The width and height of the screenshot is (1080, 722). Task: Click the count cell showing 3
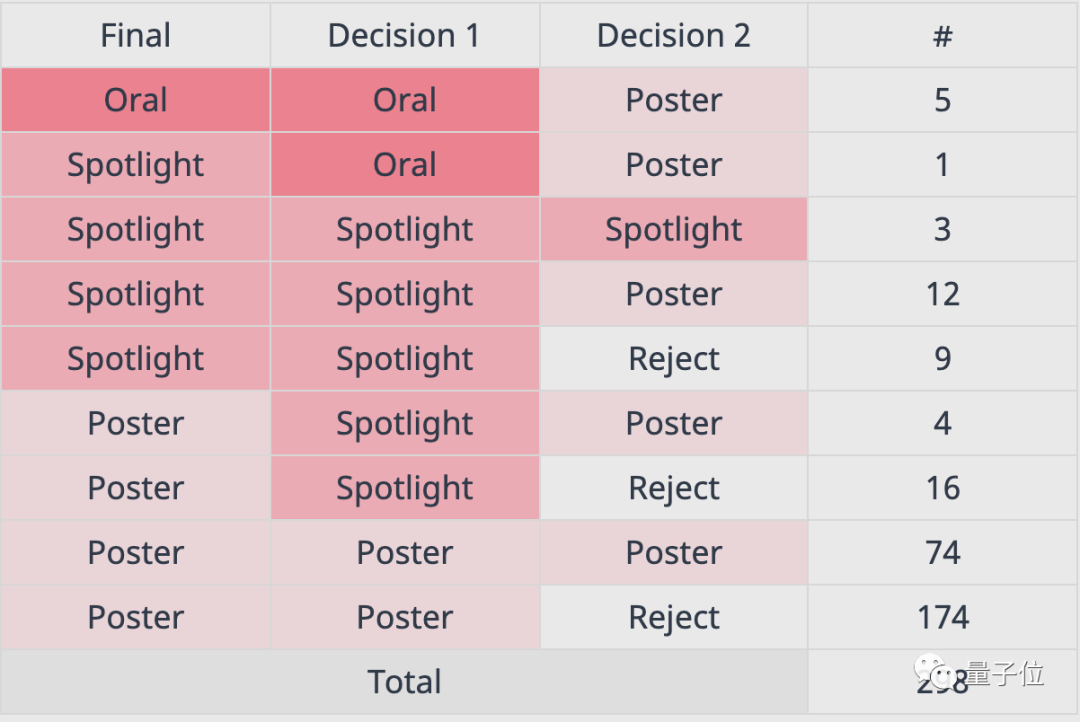[942, 230]
